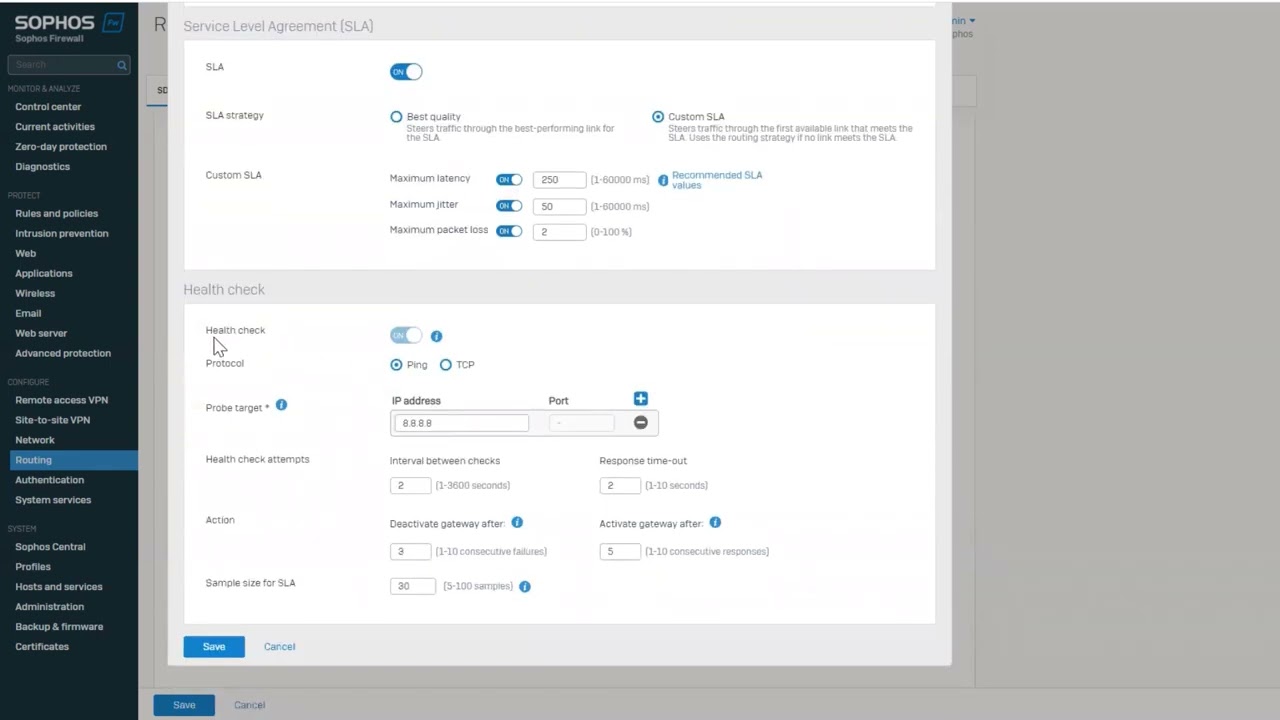
Task: Toggle Maximum packet loss switch
Action: click(509, 231)
